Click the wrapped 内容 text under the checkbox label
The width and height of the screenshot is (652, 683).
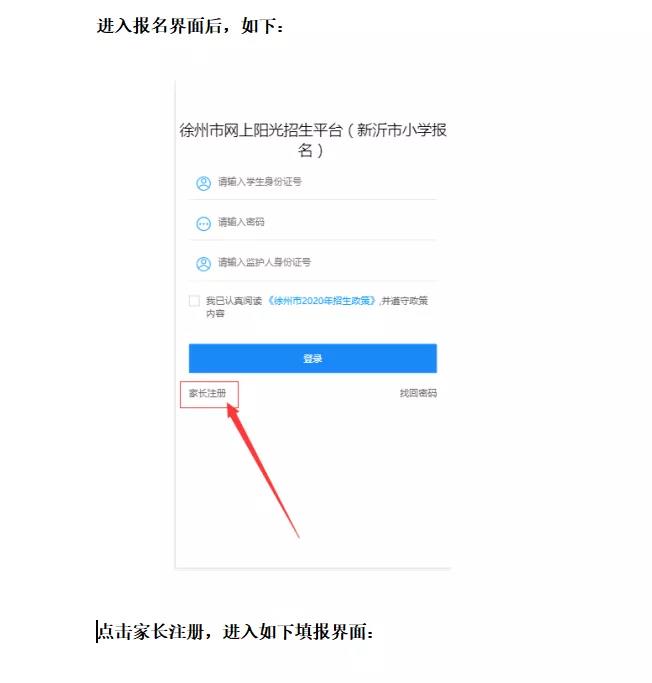coord(215,314)
